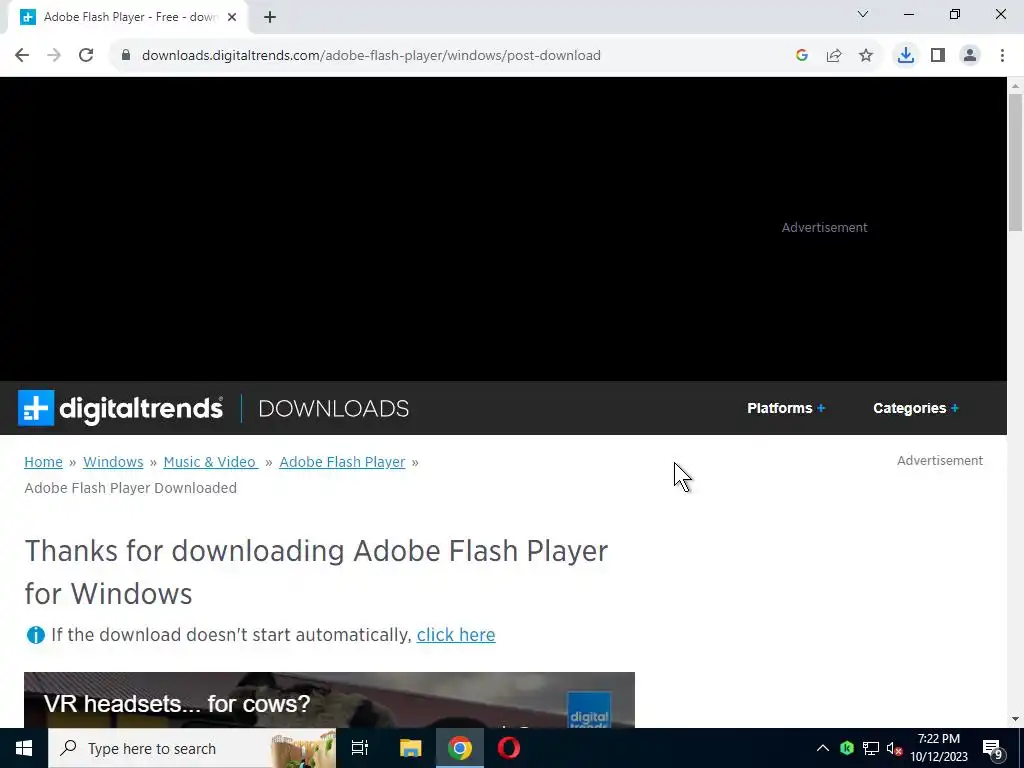Click the green Kaspersky tray icon

pos(847,748)
